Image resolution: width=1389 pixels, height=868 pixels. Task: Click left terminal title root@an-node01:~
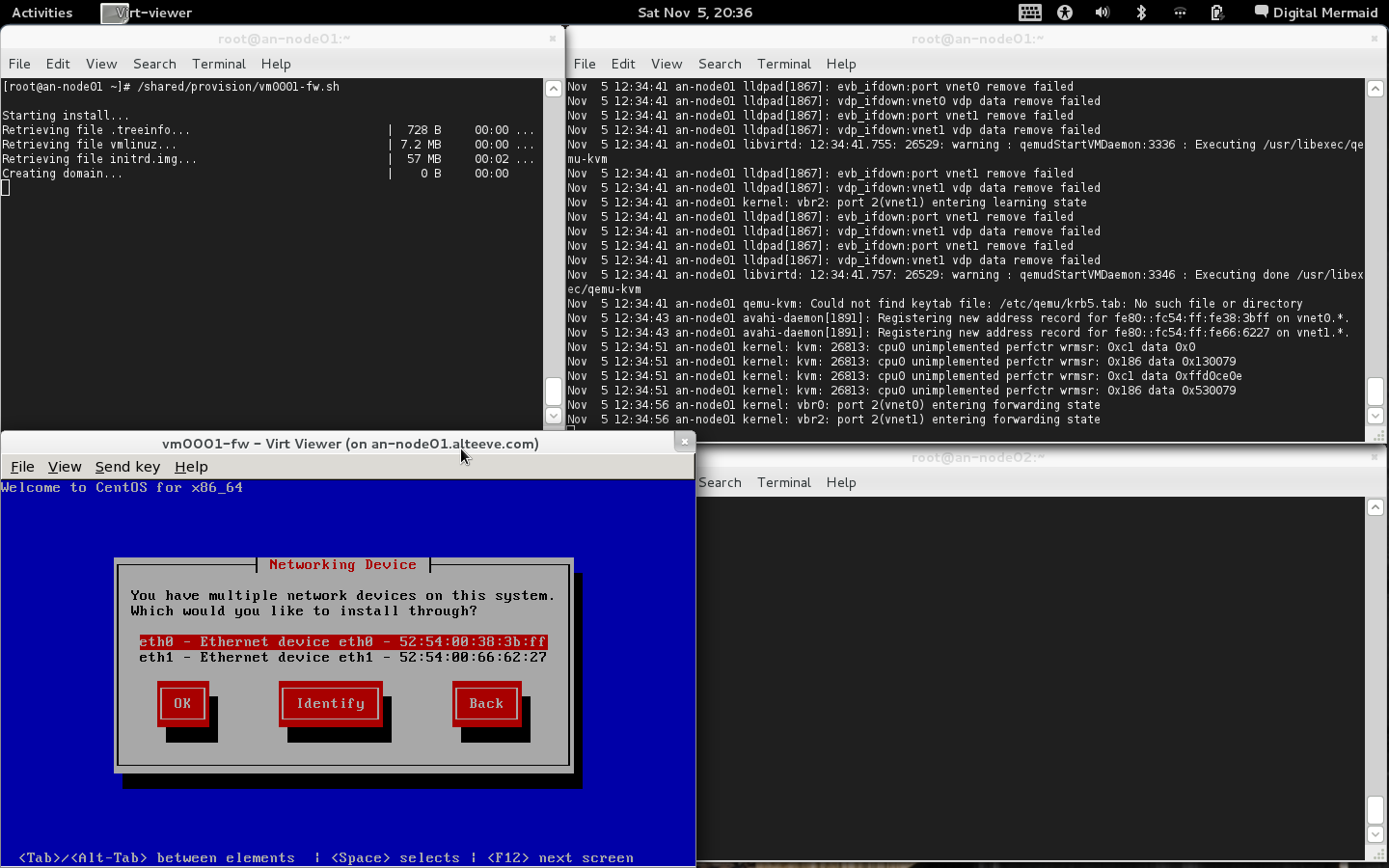(284, 40)
